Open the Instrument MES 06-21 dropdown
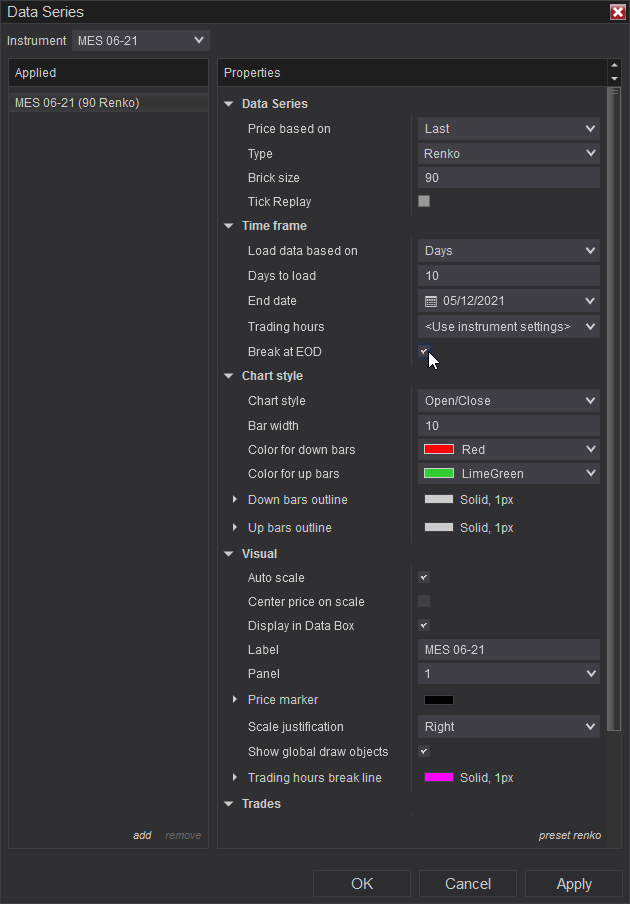 (141, 40)
